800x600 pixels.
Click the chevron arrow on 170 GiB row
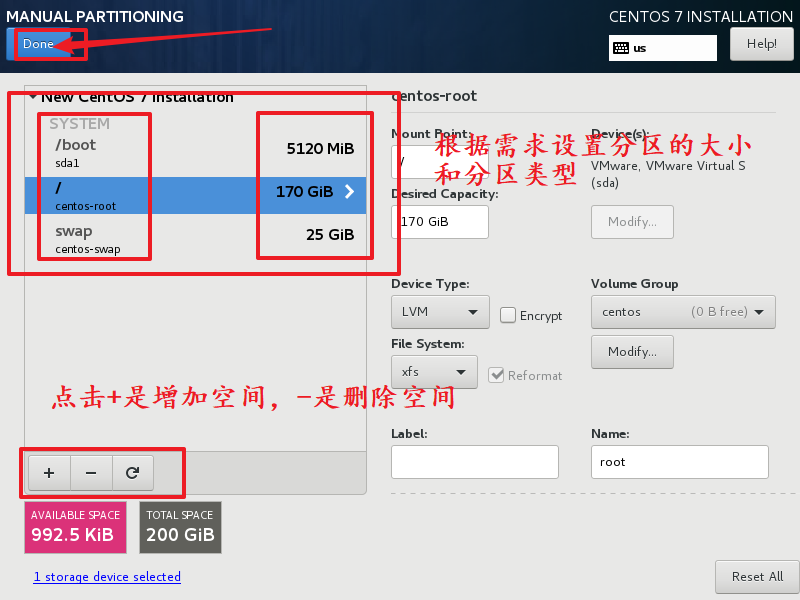tap(349, 192)
